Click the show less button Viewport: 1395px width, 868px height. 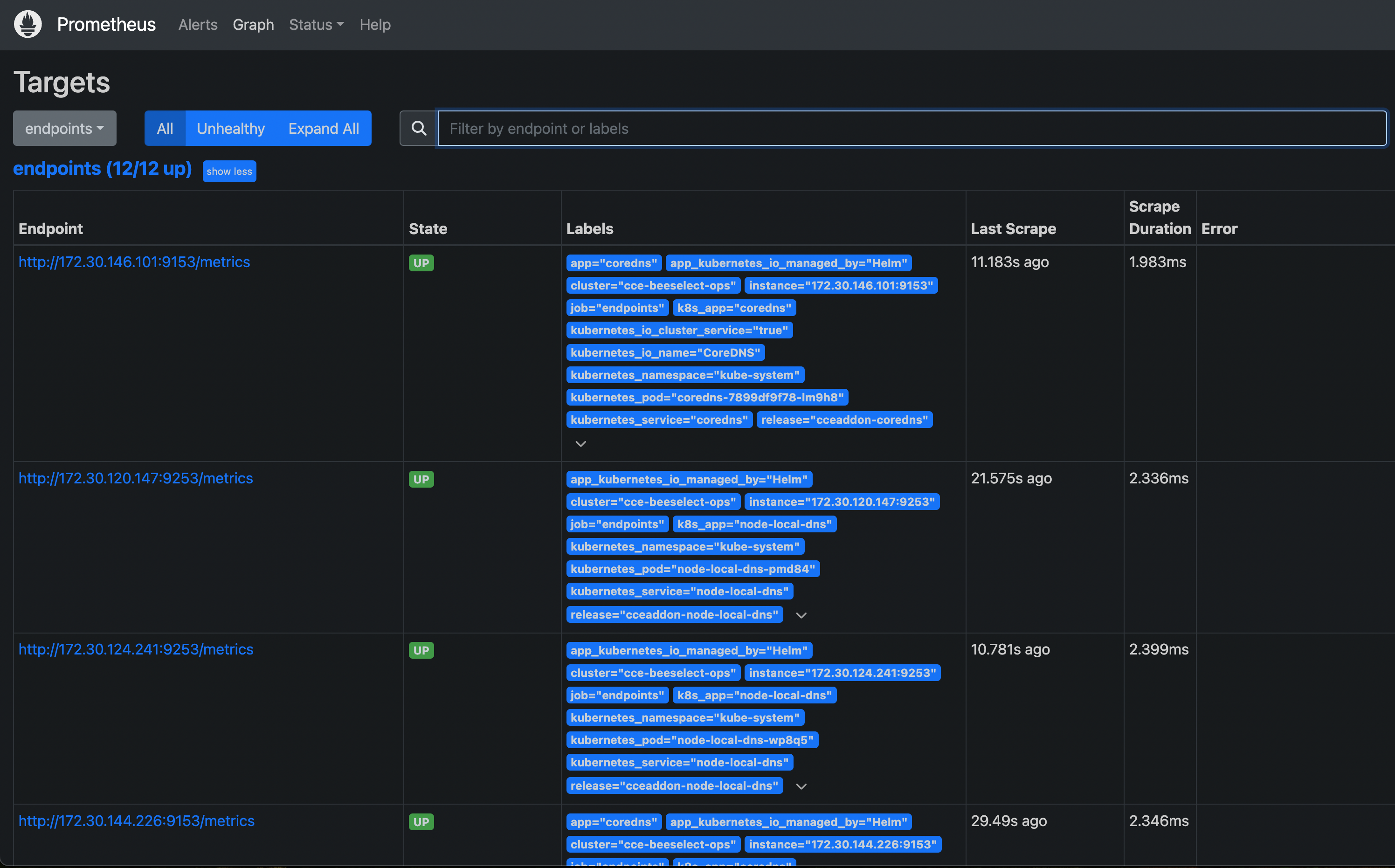click(229, 171)
